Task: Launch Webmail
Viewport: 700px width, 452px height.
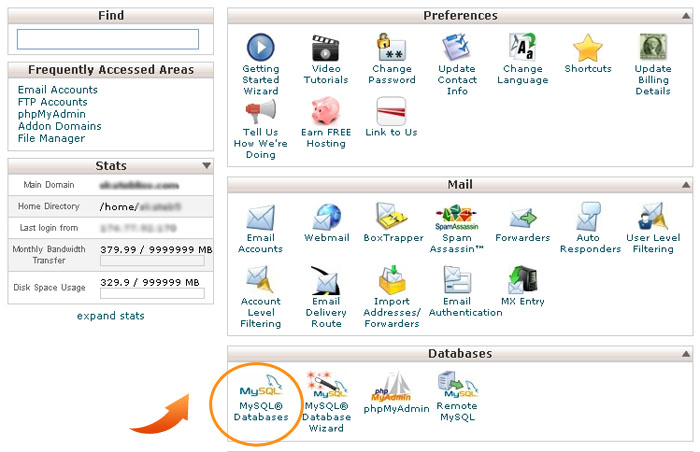Action: coord(326,223)
